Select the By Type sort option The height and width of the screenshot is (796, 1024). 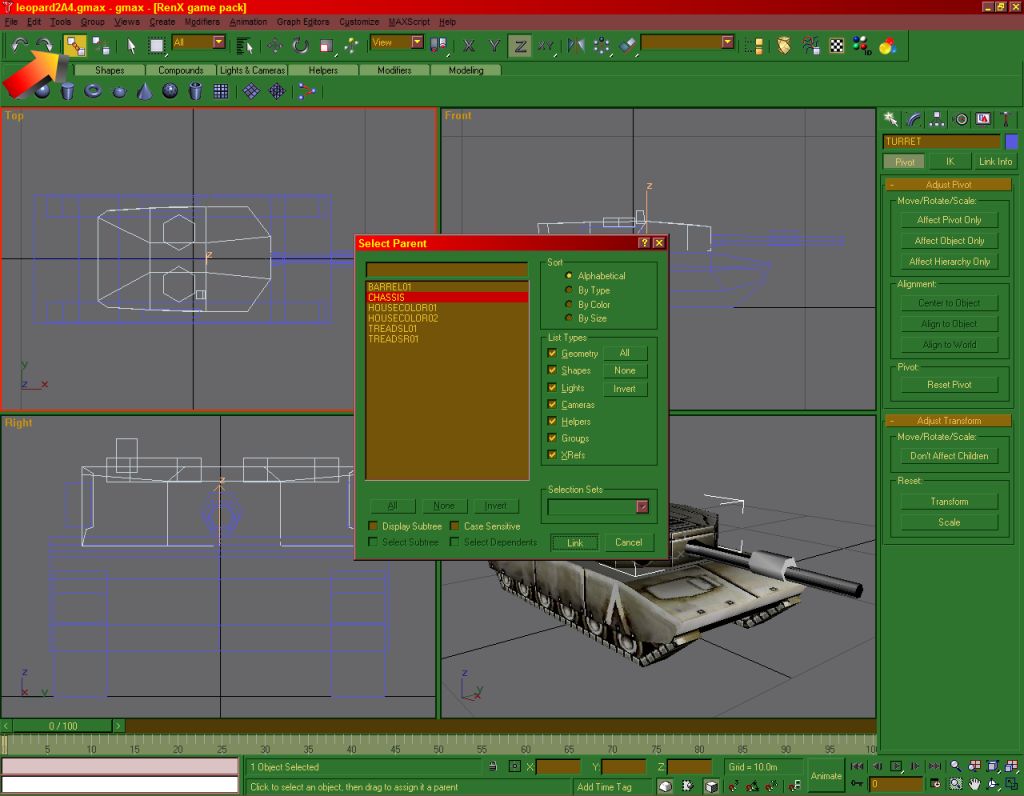click(569, 290)
